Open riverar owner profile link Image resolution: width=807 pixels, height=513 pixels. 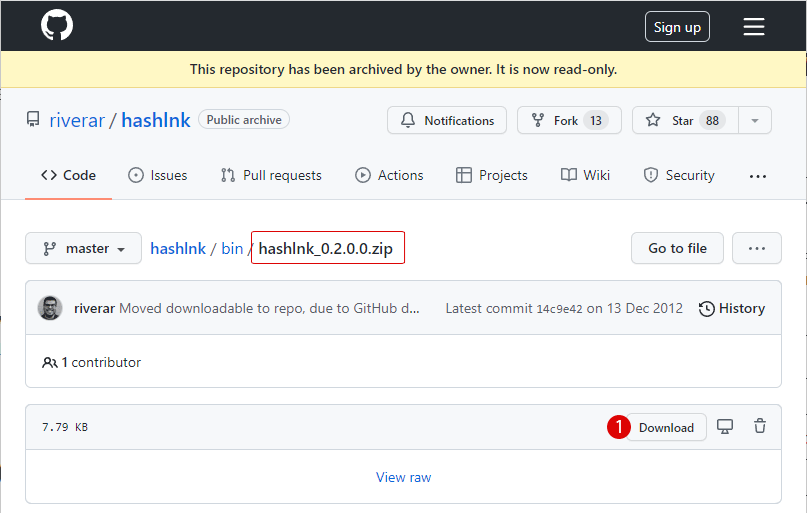tap(77, 120)
